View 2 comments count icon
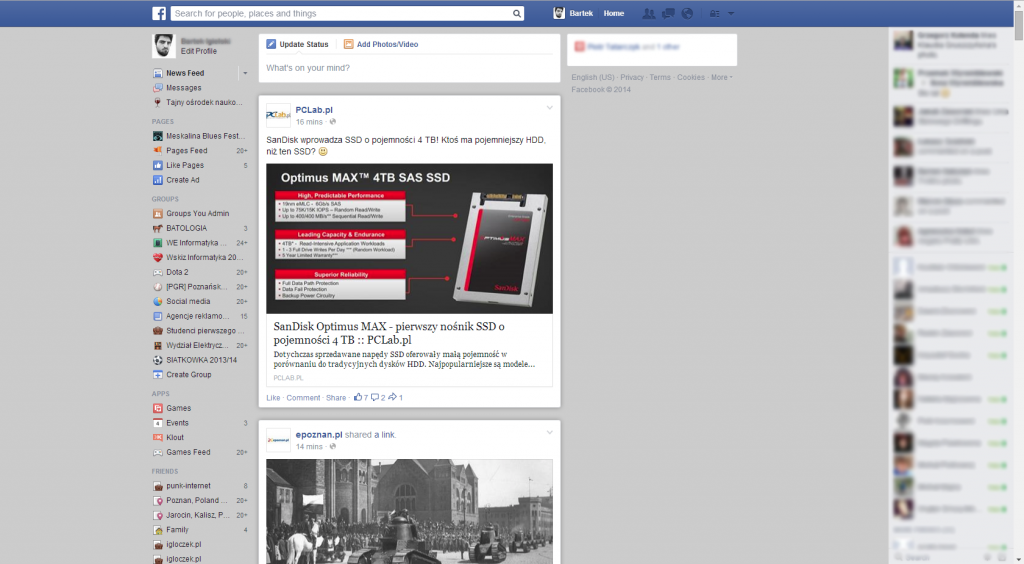Image resolution: width=1024 pixels, height=564 pixels. 378,397
